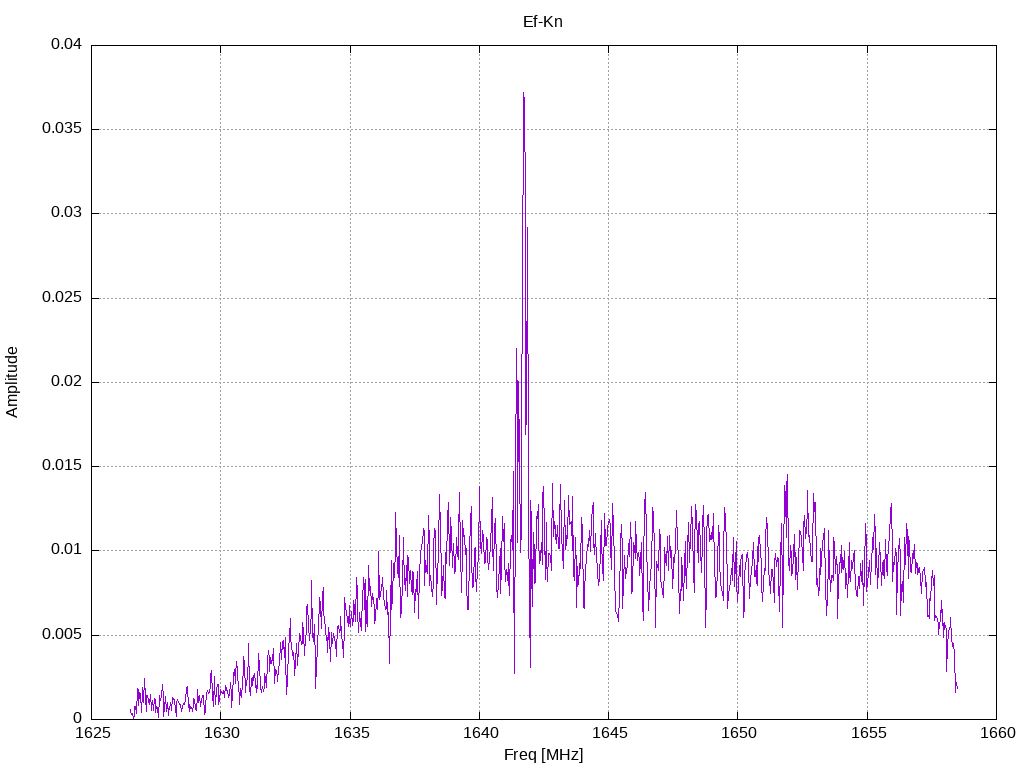Image resolution: width=1024 pixels, height=768 pixels.
Task: Click the 1655 x-axis tick label
Action: point(867,734)
